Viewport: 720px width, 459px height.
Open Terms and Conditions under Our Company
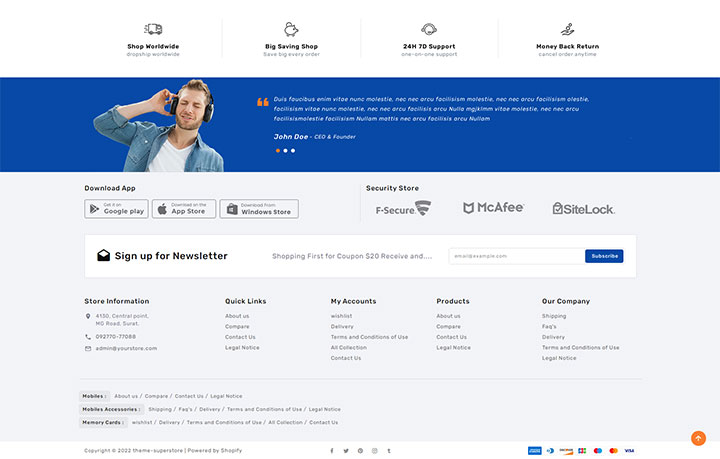pos(580,348)
